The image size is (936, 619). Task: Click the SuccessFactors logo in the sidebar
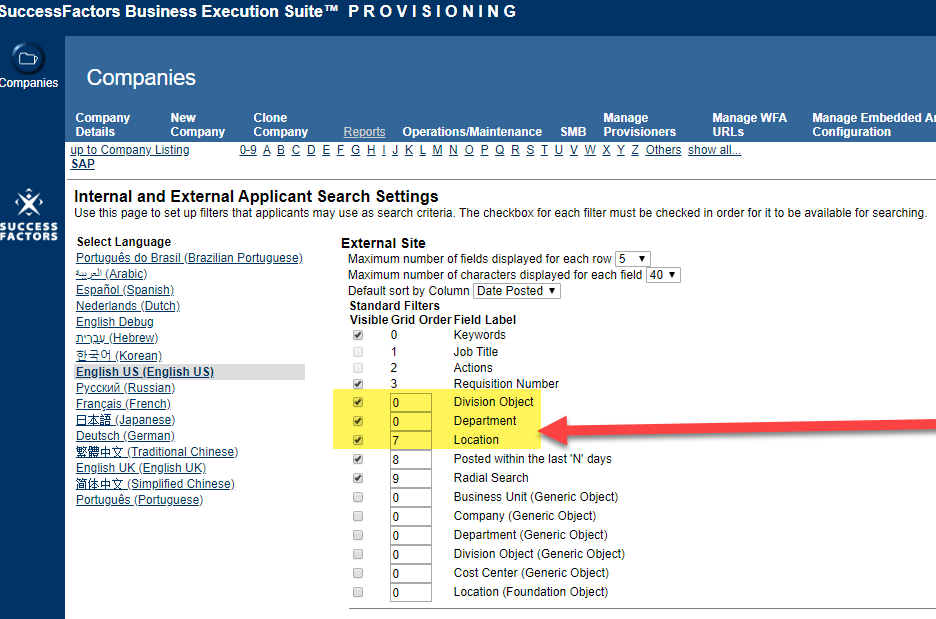[x=29, y=215]
